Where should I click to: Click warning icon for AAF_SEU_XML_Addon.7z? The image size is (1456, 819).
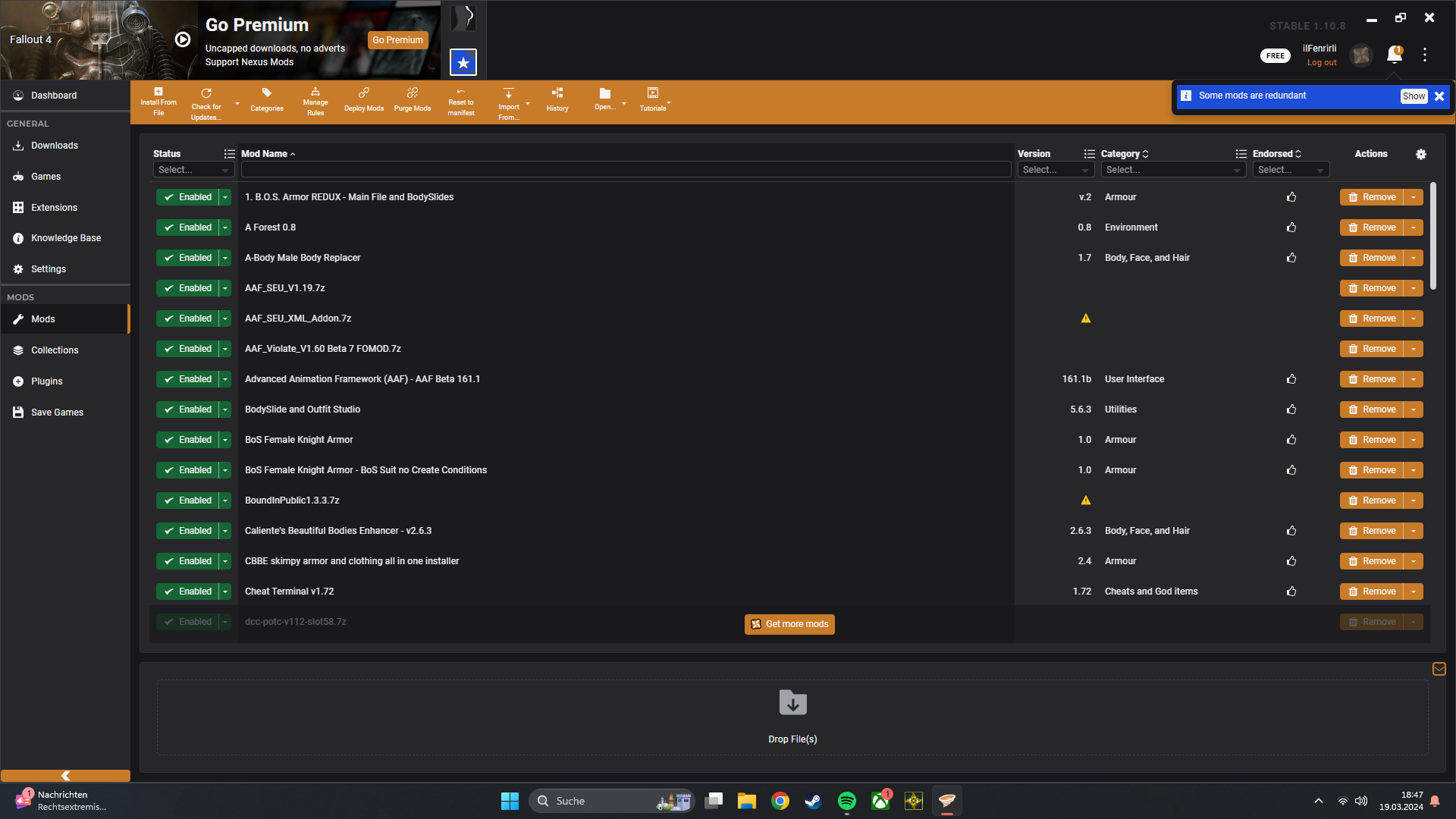[1086, 318]
